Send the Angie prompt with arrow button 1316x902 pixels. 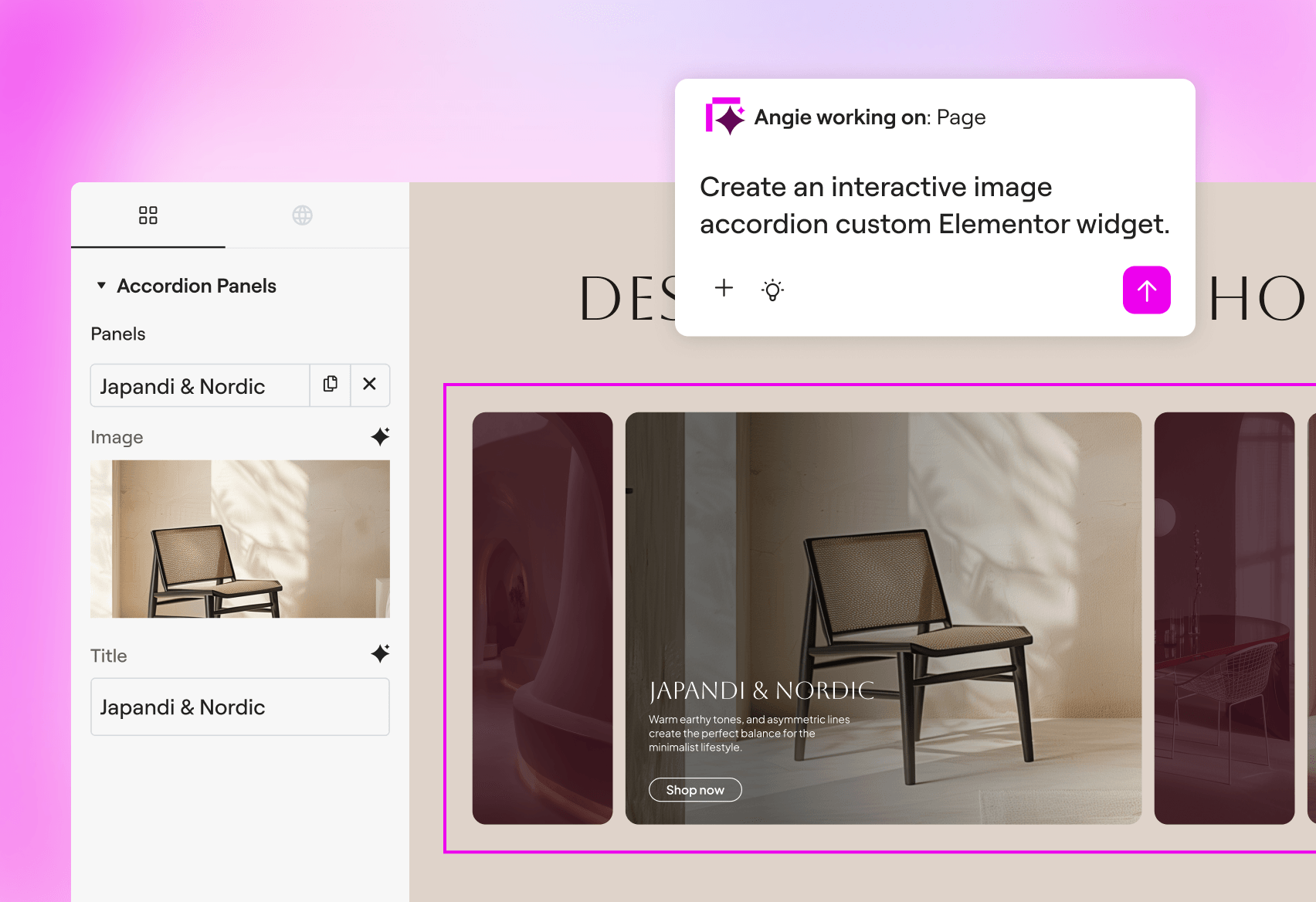click(x=1146, y=290)
